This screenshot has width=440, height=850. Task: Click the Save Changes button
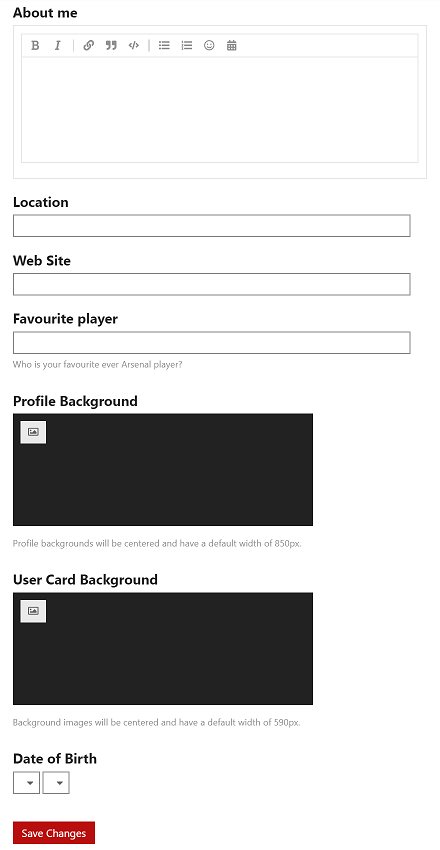pyautogui.click(x=54, y=833)
